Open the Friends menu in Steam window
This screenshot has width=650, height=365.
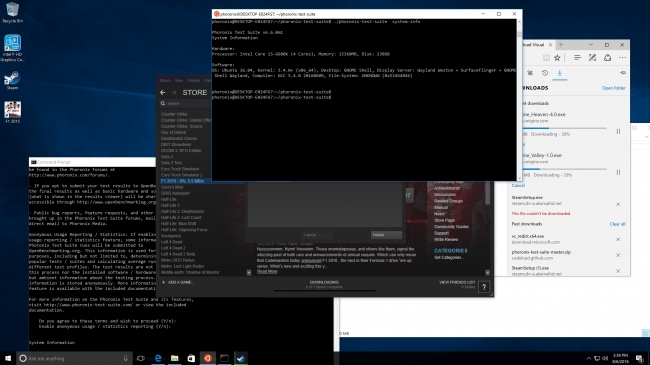tap(194, 80)
